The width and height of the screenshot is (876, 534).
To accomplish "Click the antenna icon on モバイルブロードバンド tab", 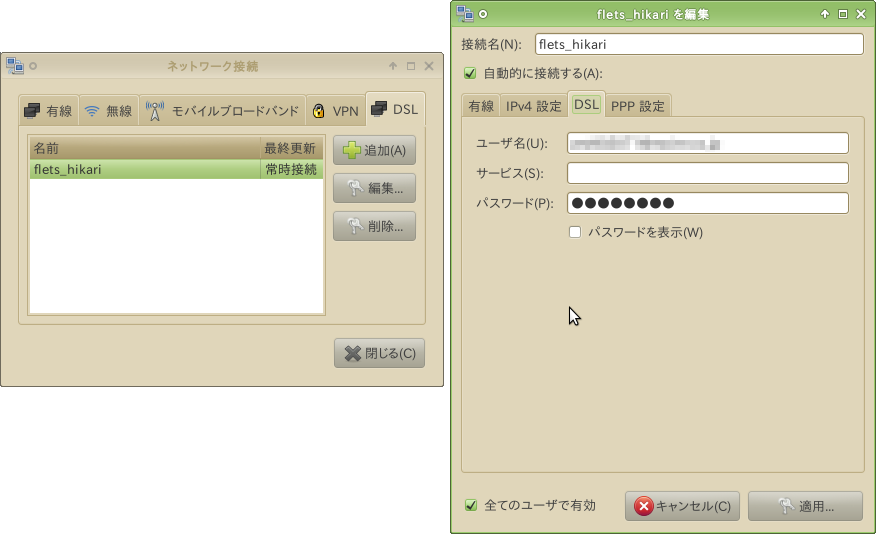I will [155, 111].
